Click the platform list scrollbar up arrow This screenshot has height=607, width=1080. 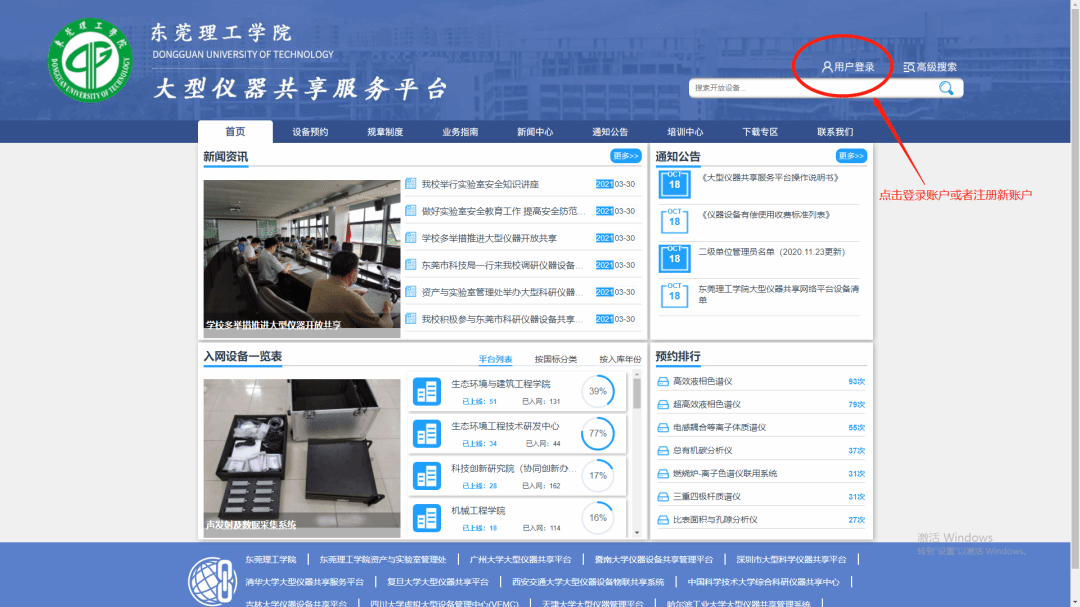point(637,374)
